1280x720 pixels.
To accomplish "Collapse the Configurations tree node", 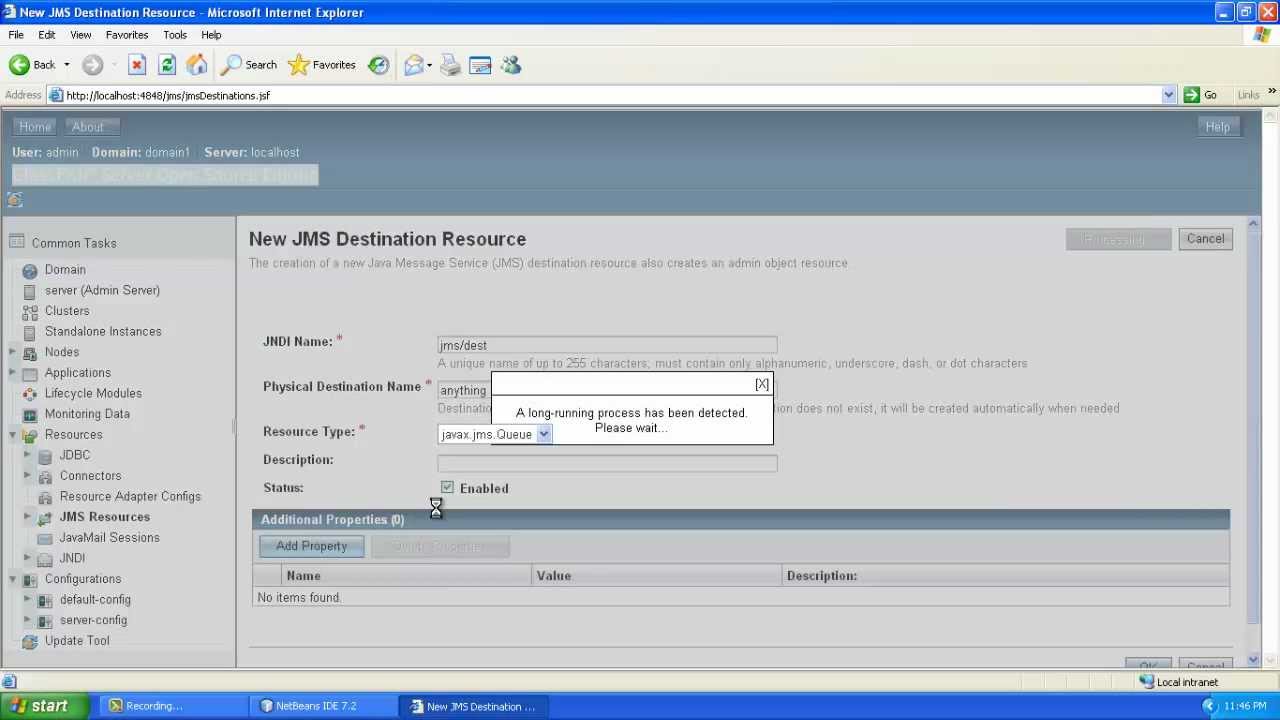I will (x=13, y=578).
